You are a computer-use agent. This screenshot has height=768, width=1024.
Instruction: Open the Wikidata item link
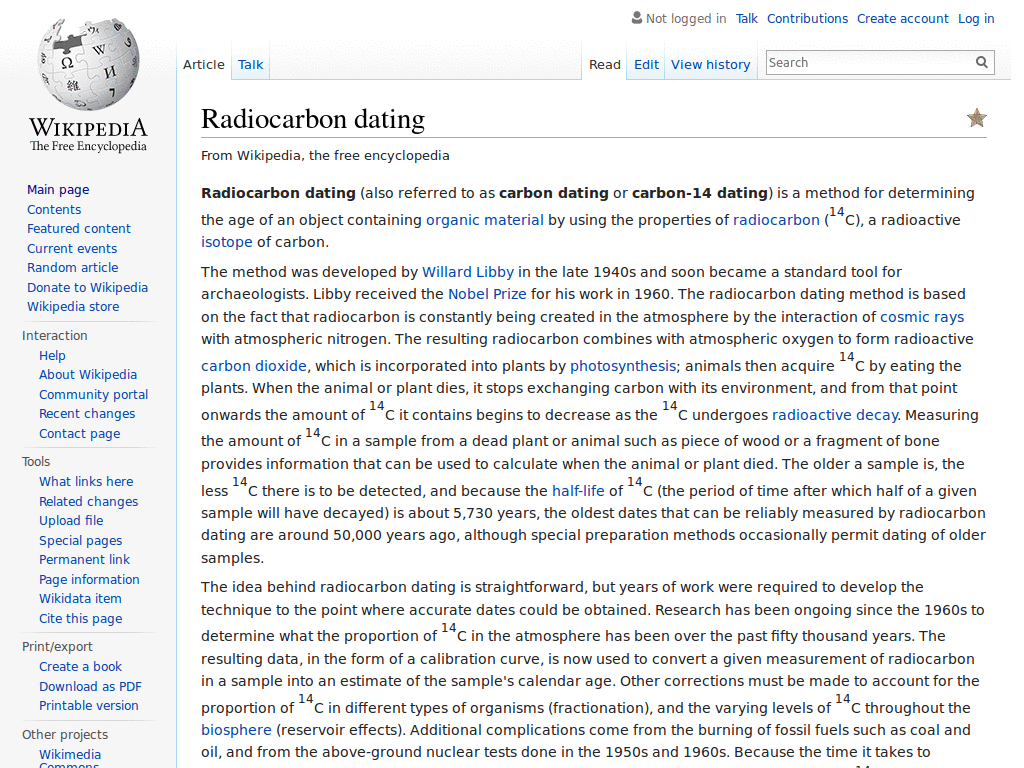coord(80,598)
